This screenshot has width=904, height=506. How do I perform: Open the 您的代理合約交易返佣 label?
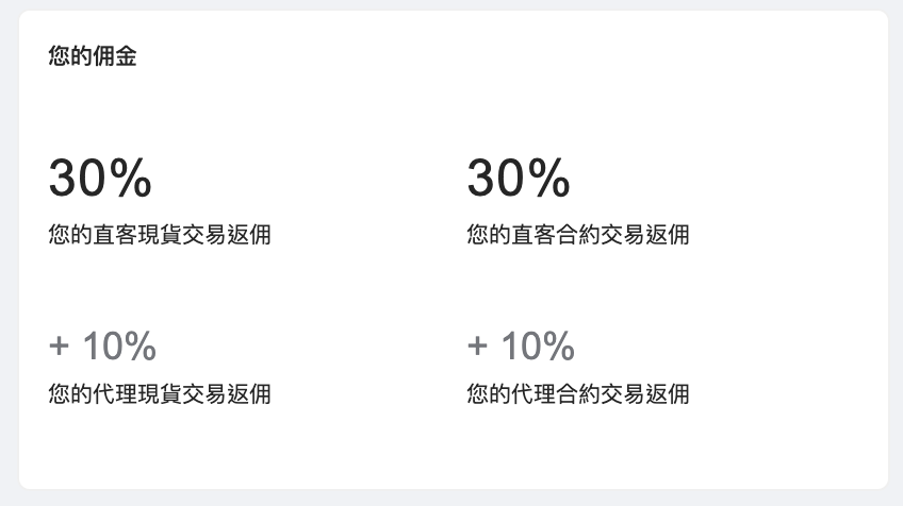[x=577, y=394]
